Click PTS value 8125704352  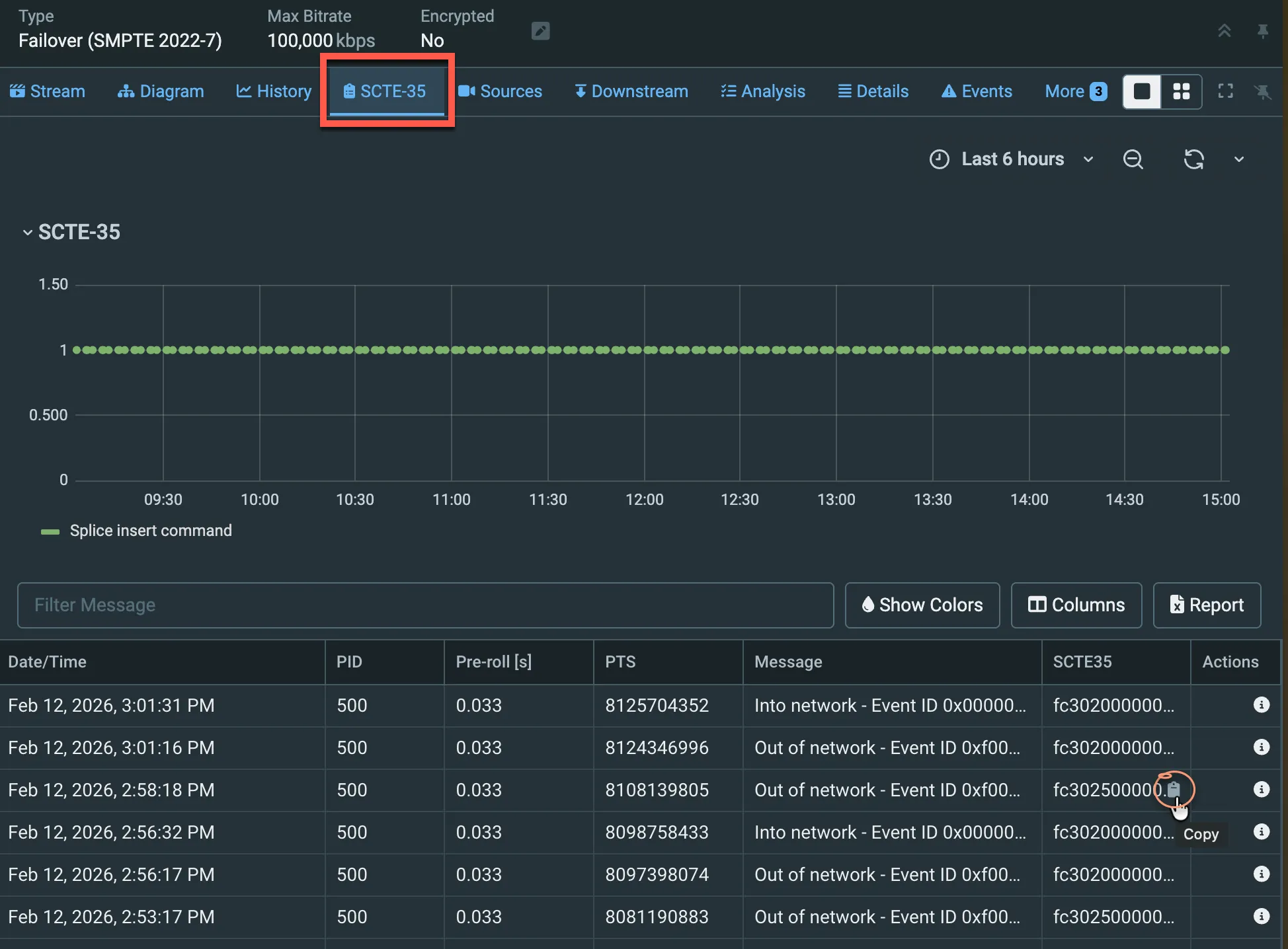pyautogui.click(x=657, y=705)
